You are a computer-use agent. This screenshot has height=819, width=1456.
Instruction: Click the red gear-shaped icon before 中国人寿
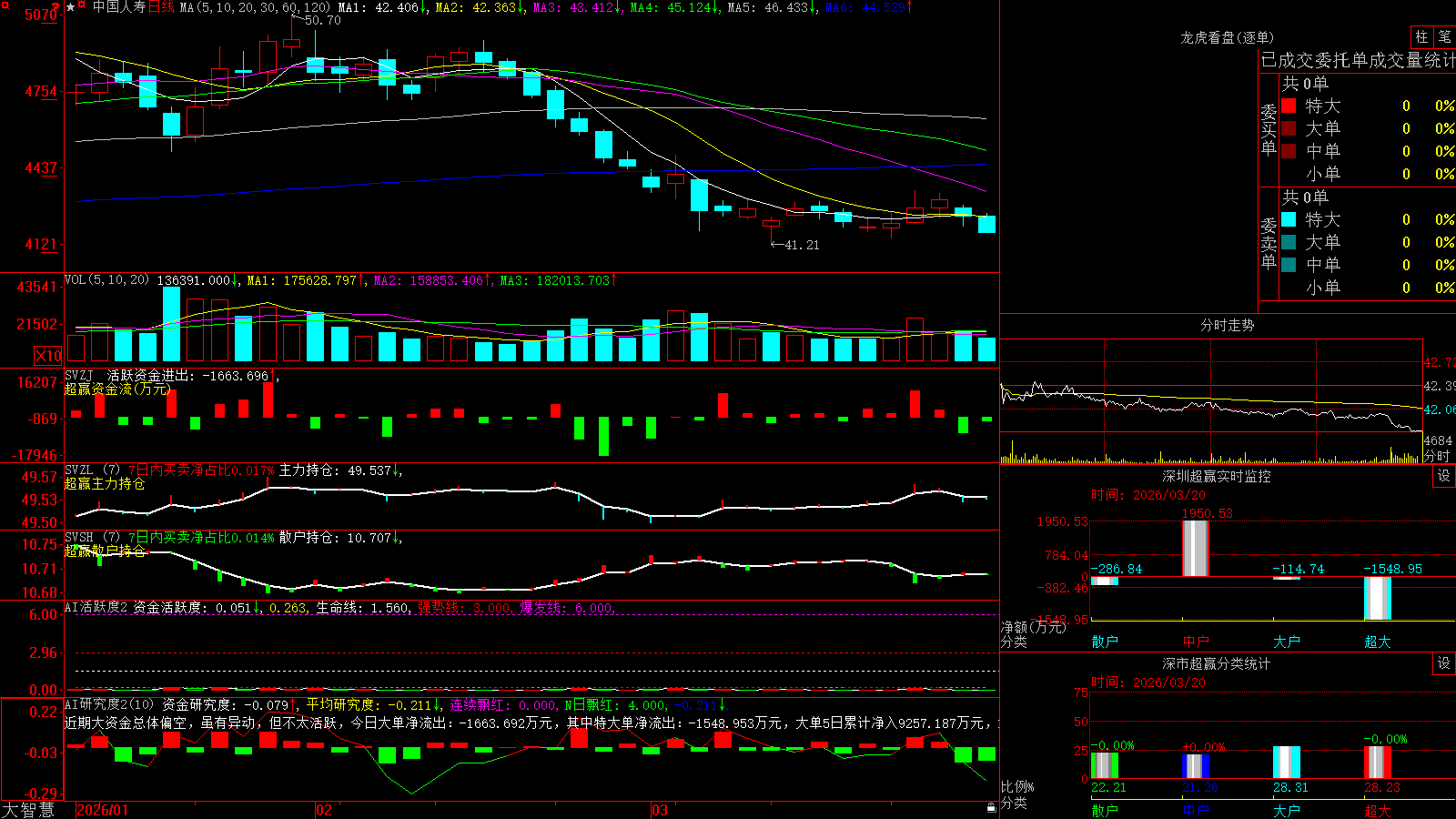click(82, 6)
